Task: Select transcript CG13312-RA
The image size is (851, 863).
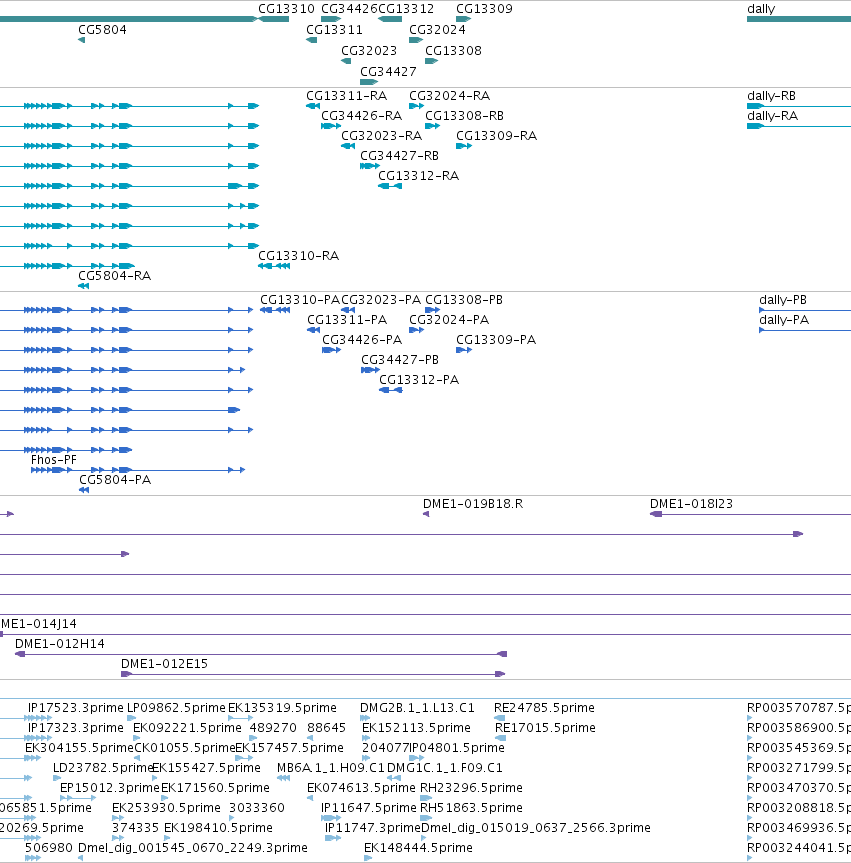Action: tap(418, 176)
